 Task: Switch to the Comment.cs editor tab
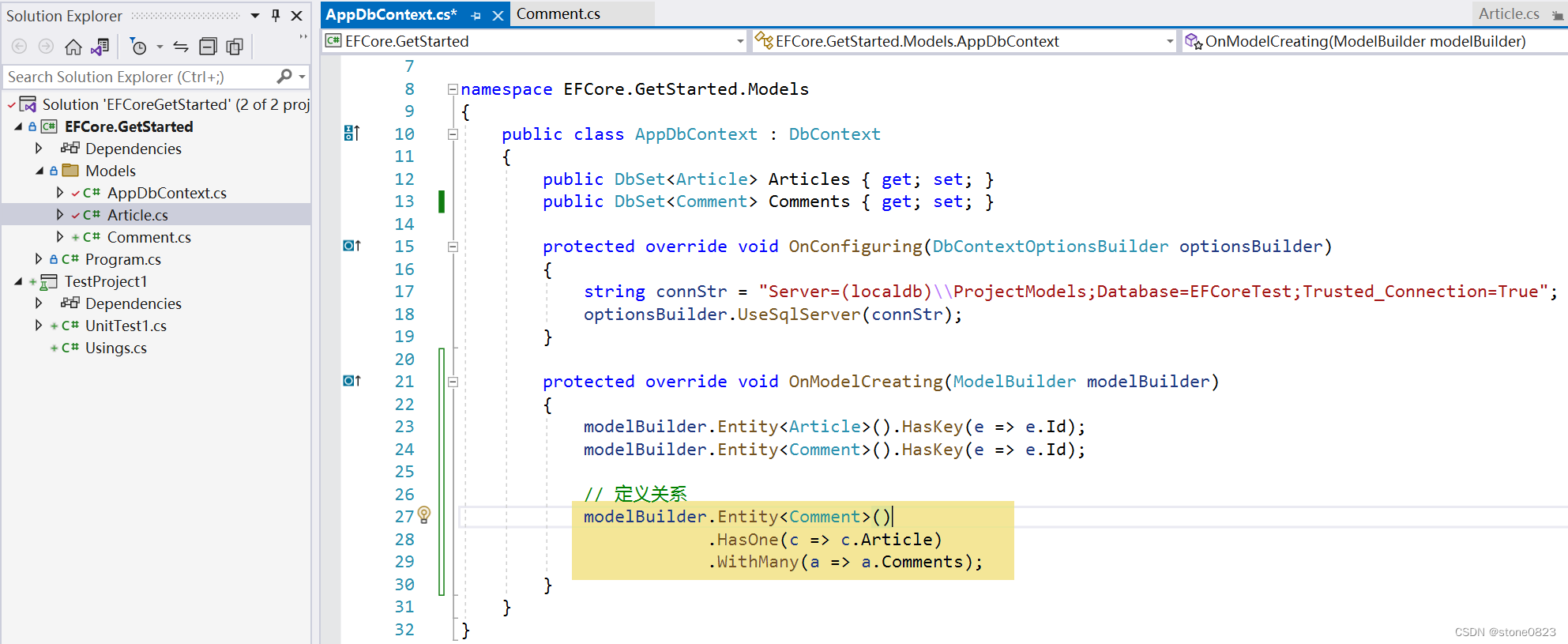coord(558,14)
